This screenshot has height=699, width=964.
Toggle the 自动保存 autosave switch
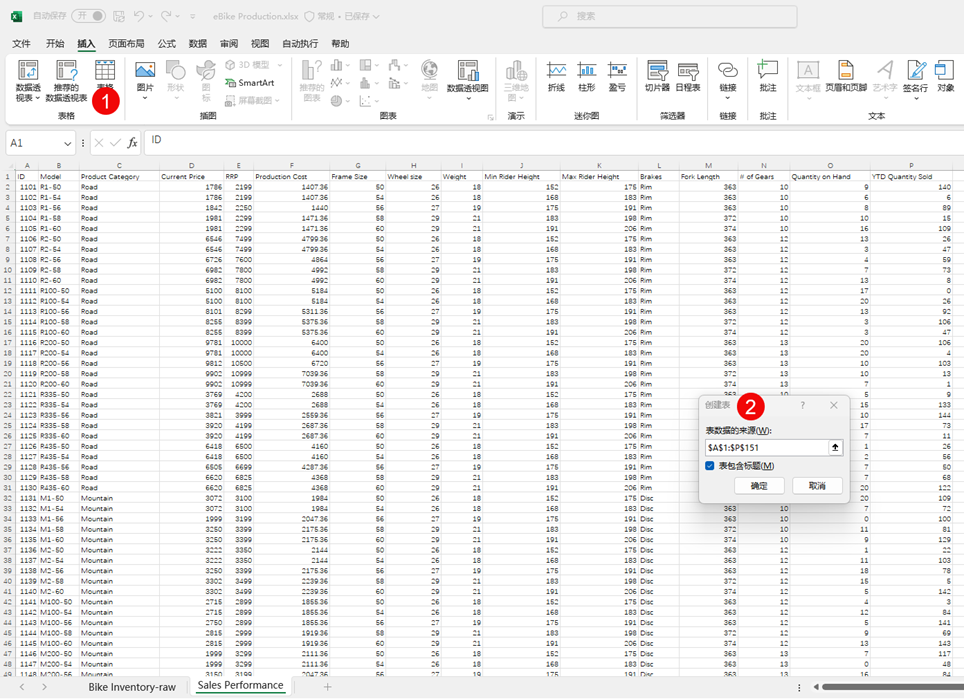89,16
